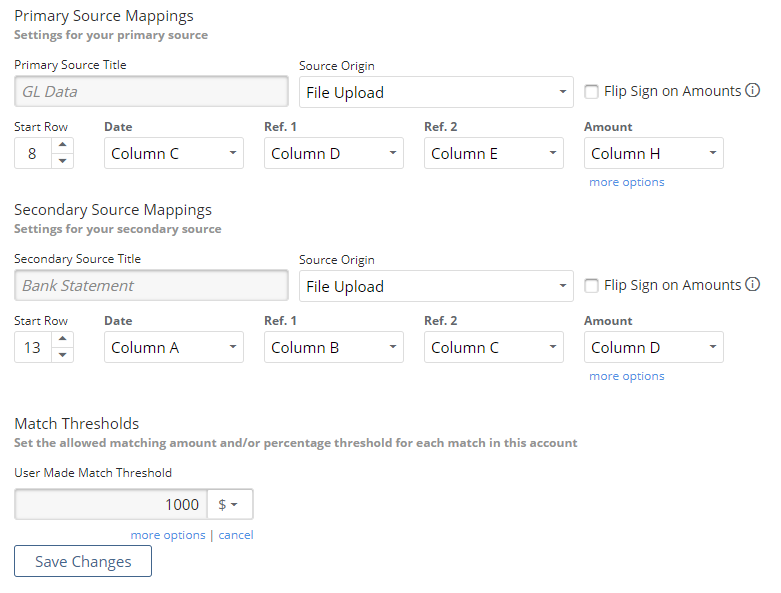Image resolution: width=781 pixels, height=593 pixels.
Task: Click info icon beside primary Flip Sign
Action: coord(752,90)
